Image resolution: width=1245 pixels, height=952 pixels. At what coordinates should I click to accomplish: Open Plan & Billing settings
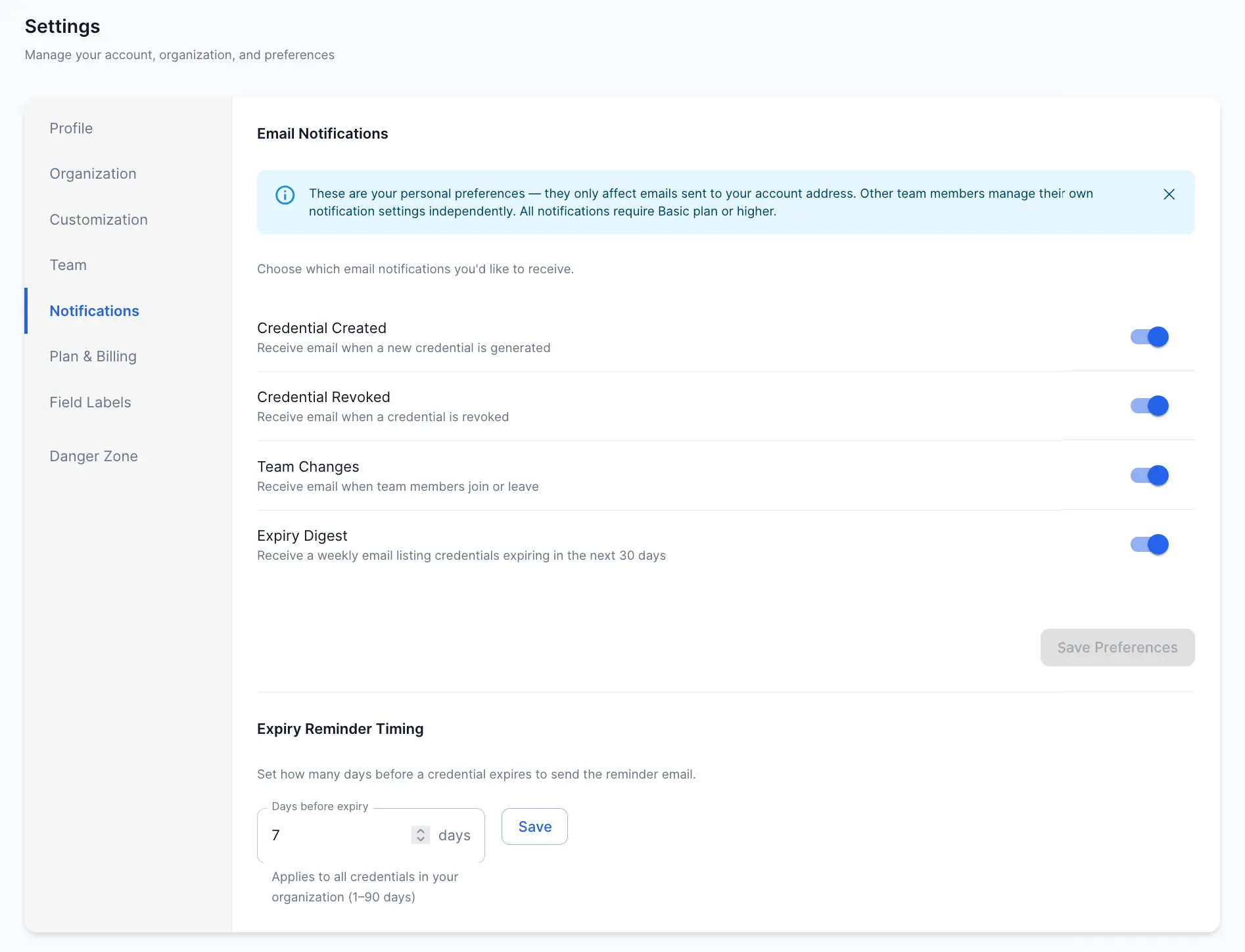click(93, 356)
